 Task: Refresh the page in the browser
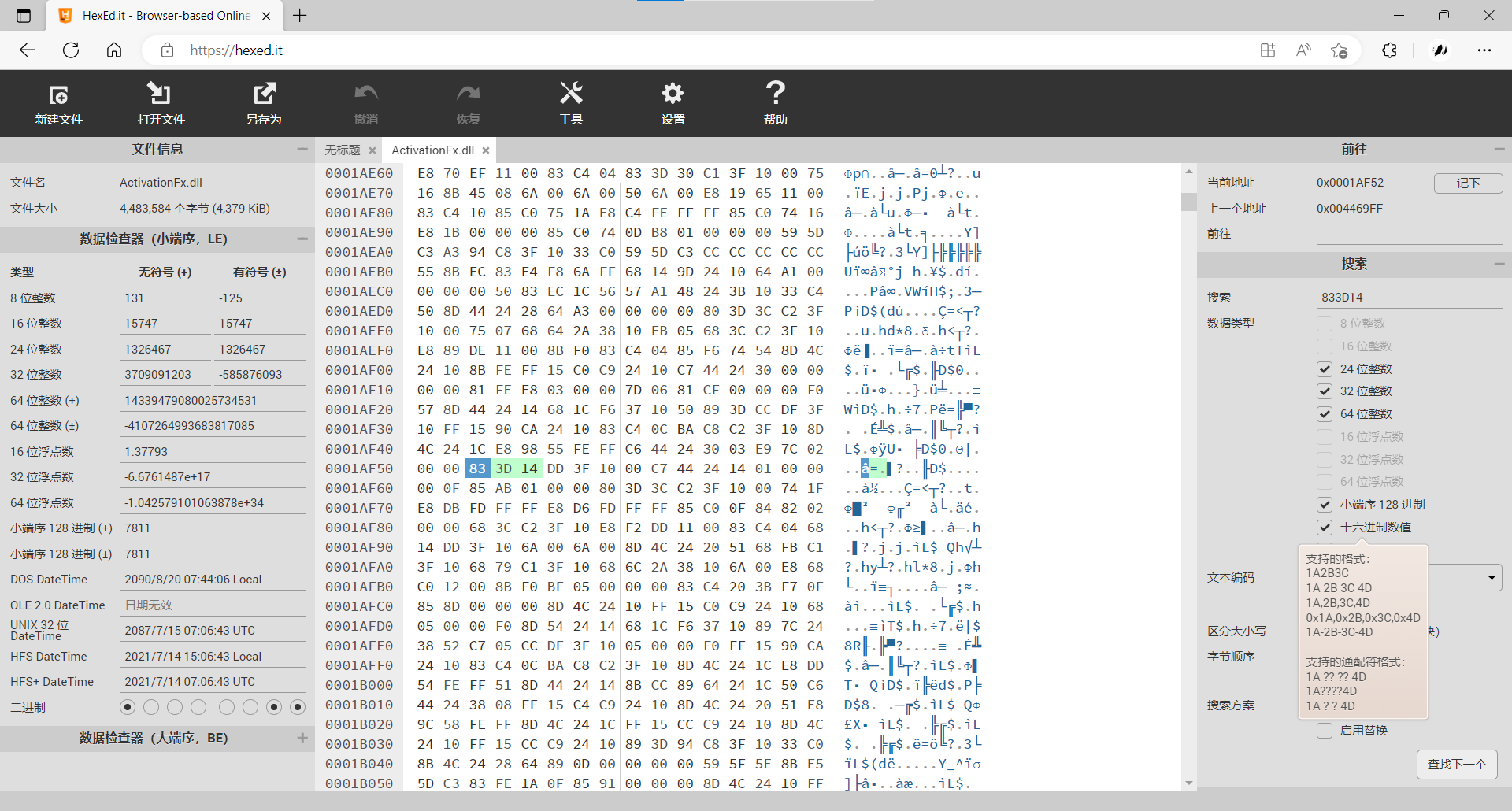pos(71,50)
